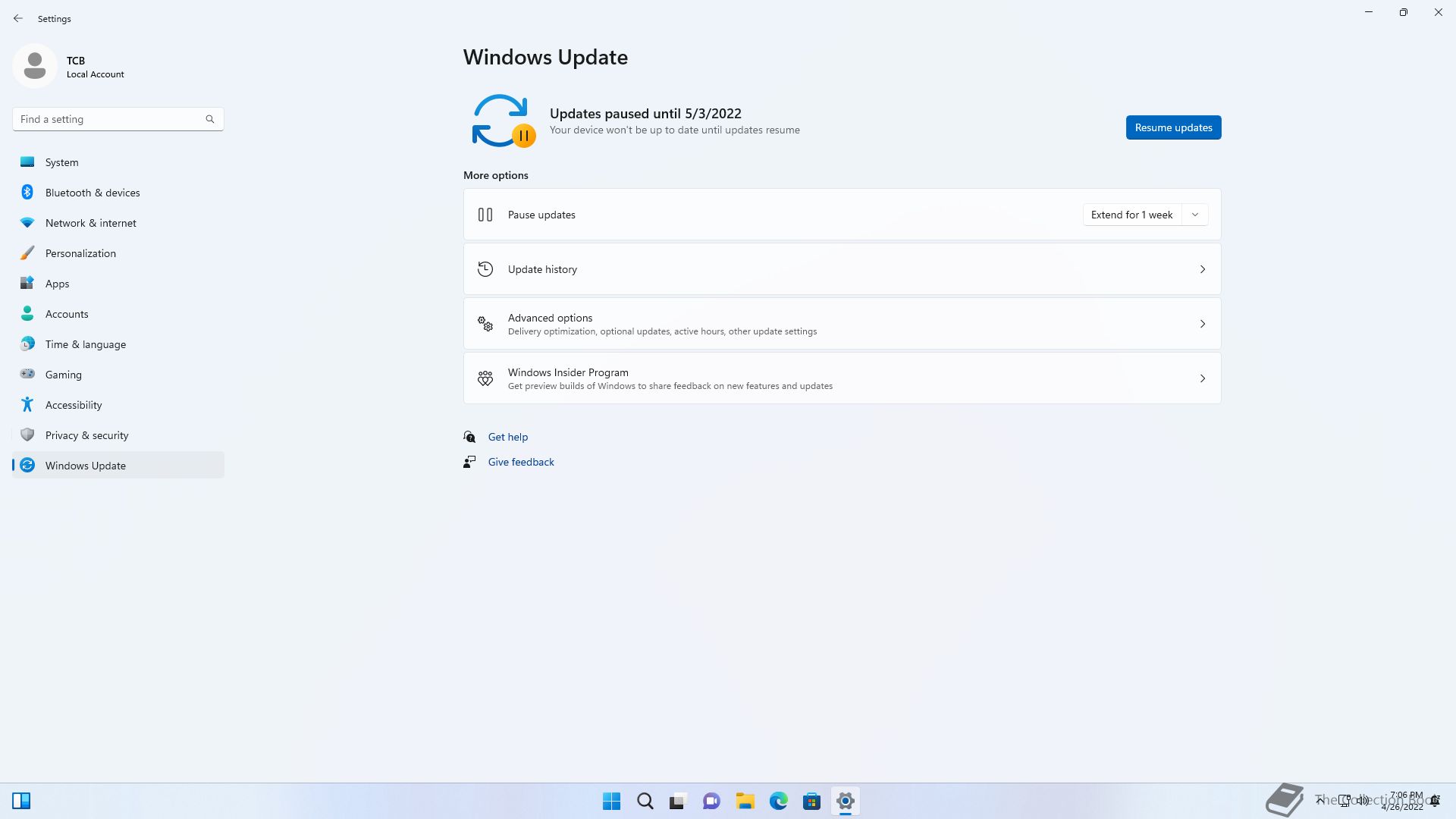This screenshot has height=819, width=1456.
Task: Navigate to Accounts settings
Action: [118, 314]
